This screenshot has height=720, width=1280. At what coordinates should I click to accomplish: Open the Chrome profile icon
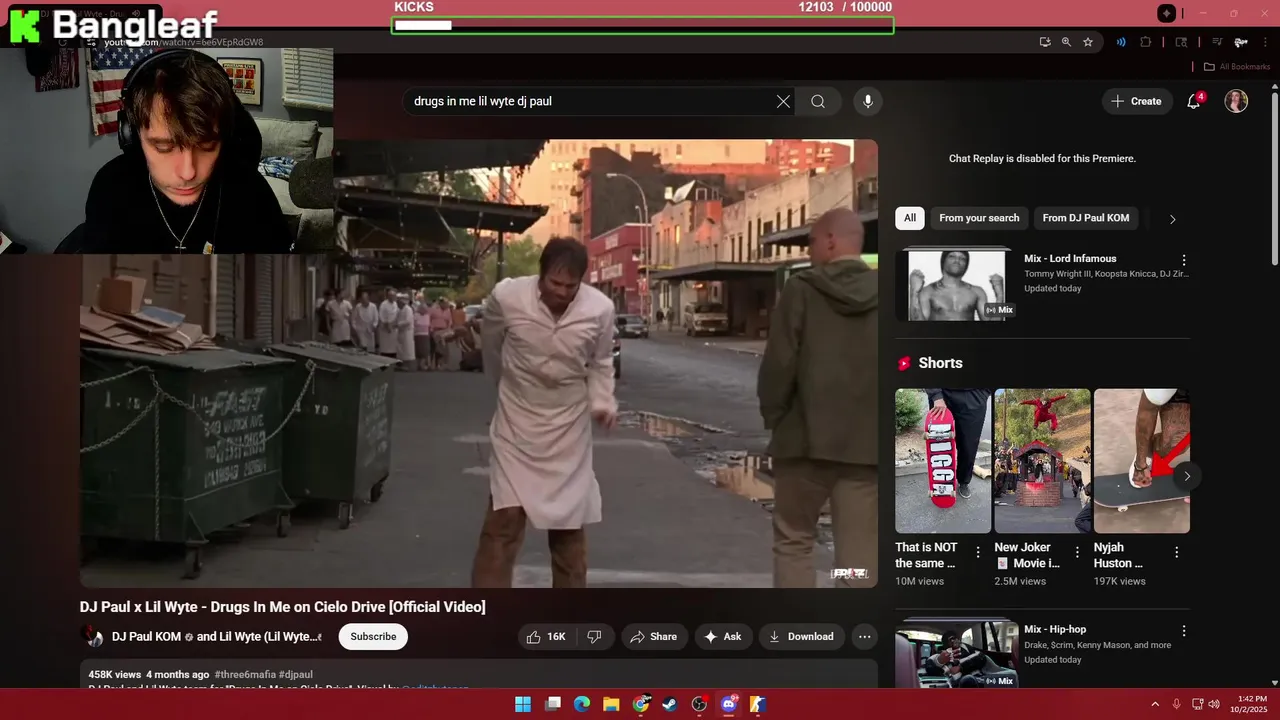point(1241,42)
